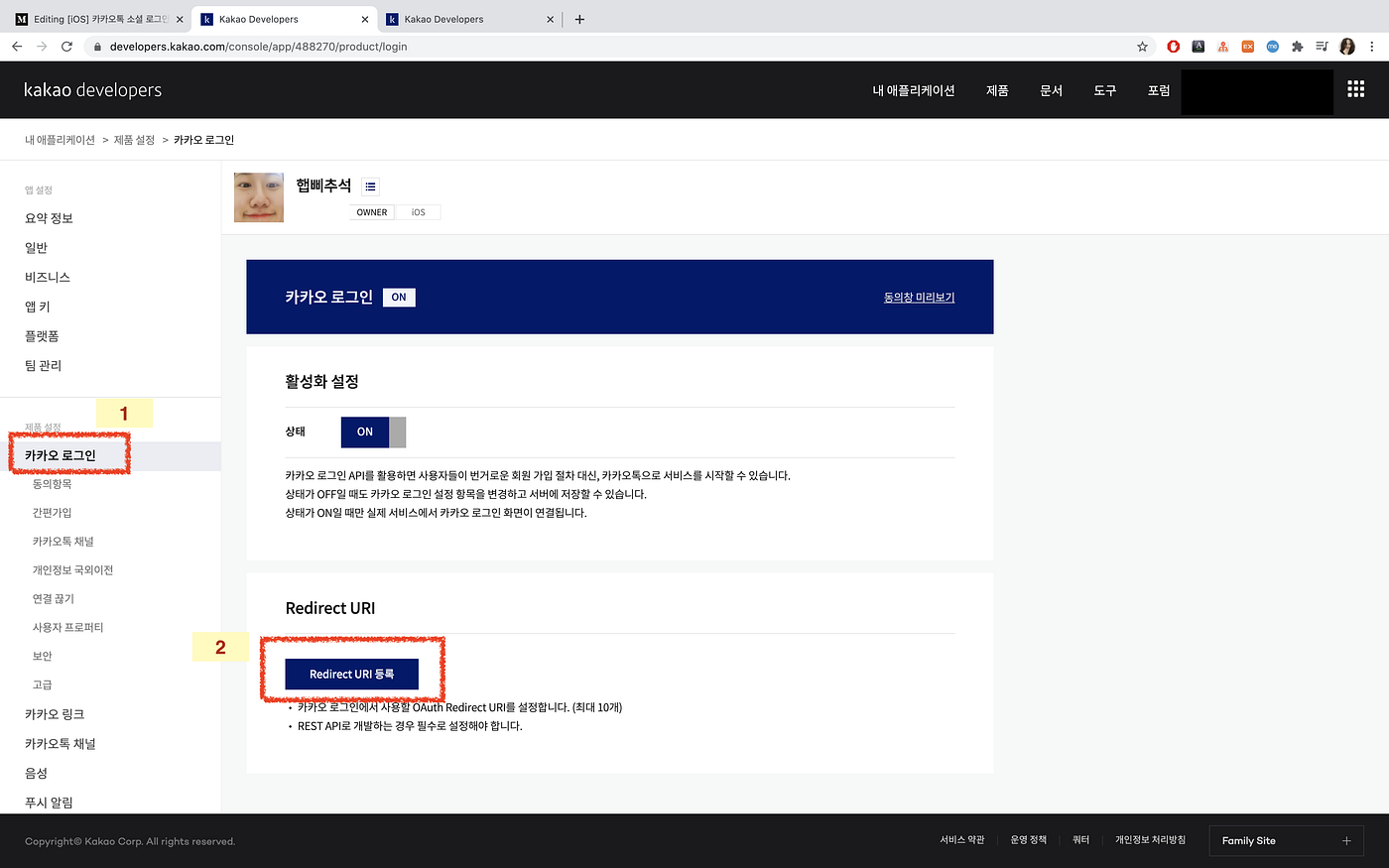Open 개인정보 국외이전 submenu item
Image resolution: width=1389 pixels, height=868 pixels.
73,570
